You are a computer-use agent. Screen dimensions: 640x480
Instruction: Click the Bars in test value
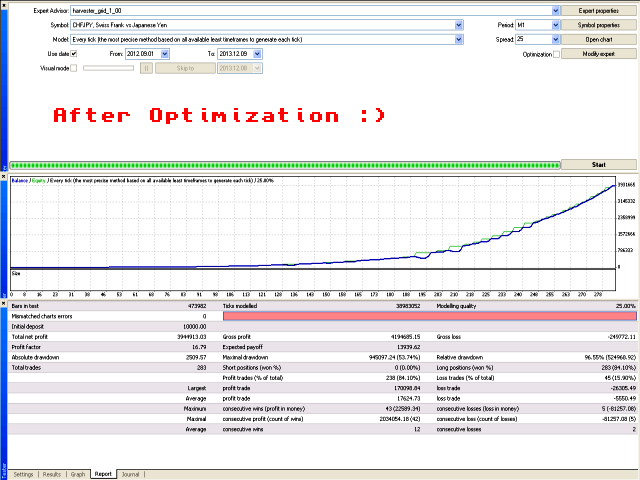tap(198, 306)
